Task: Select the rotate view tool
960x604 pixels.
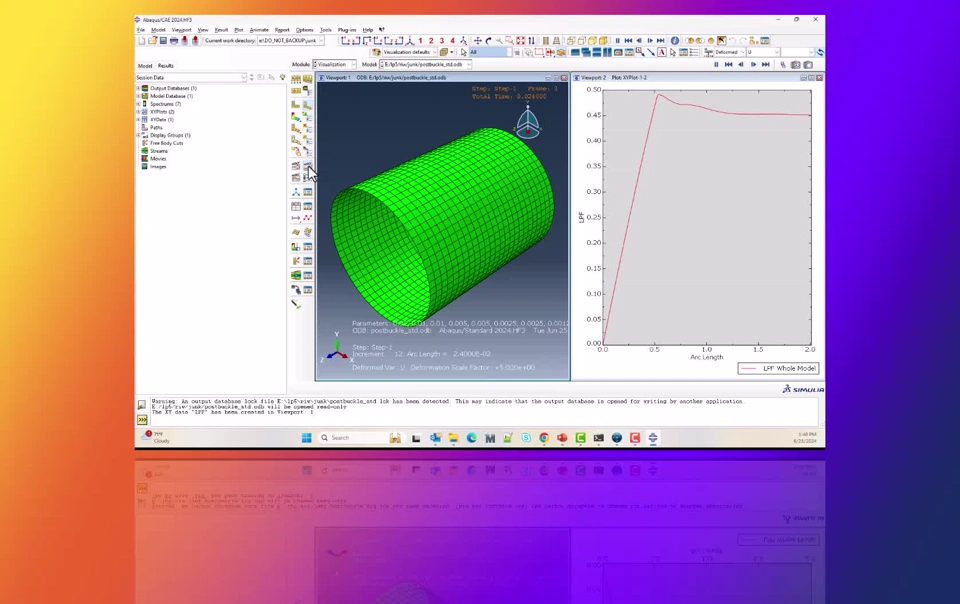Action: point(489,40)
